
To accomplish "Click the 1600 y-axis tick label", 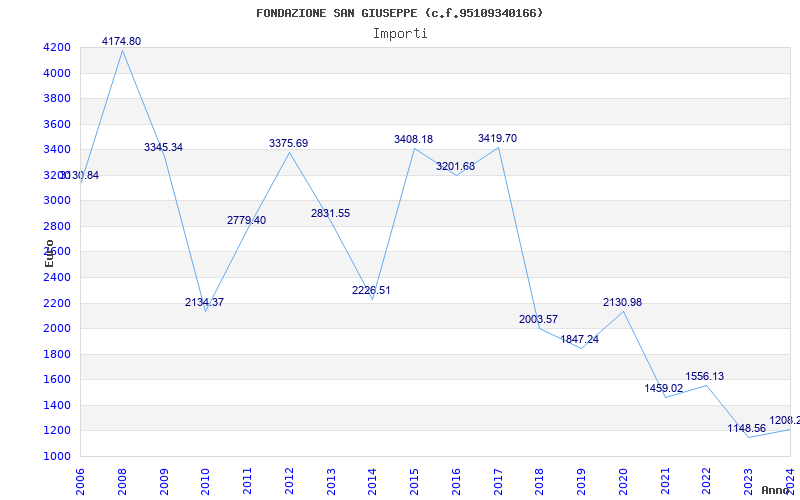I will (57, 380).
